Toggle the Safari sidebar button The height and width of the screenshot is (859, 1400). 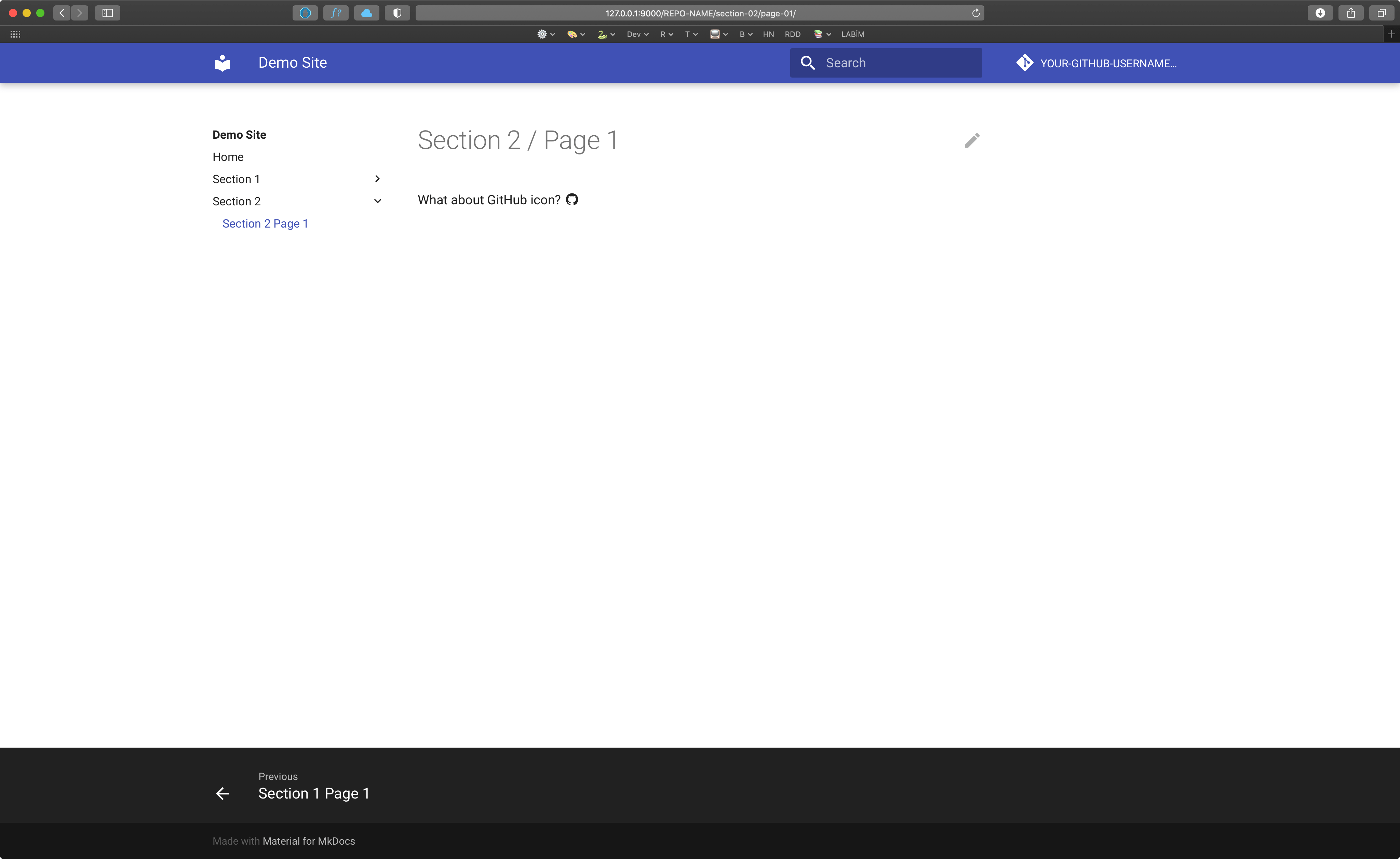point(107,13)
